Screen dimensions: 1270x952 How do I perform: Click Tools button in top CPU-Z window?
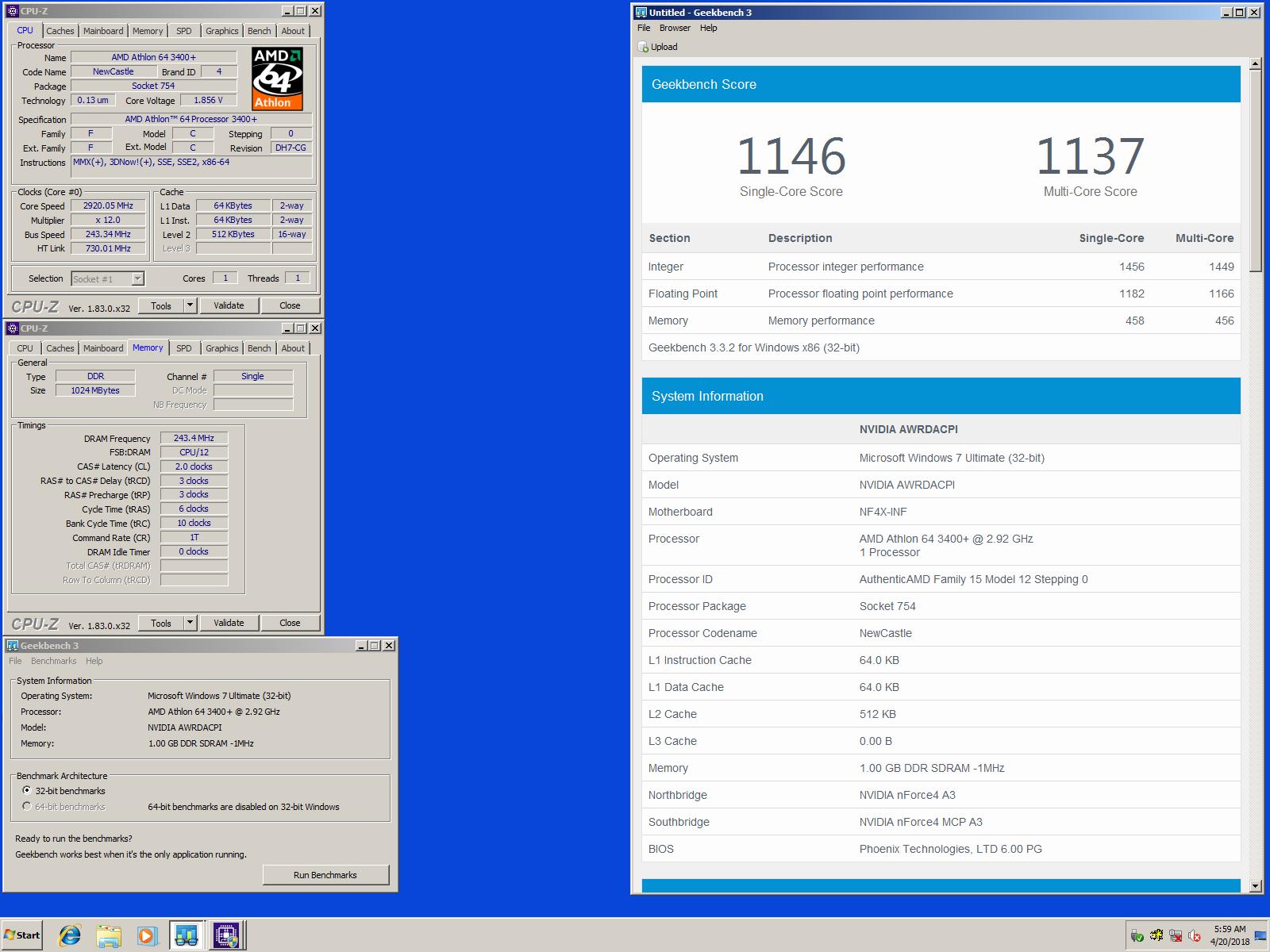click(x=161, y=305)
